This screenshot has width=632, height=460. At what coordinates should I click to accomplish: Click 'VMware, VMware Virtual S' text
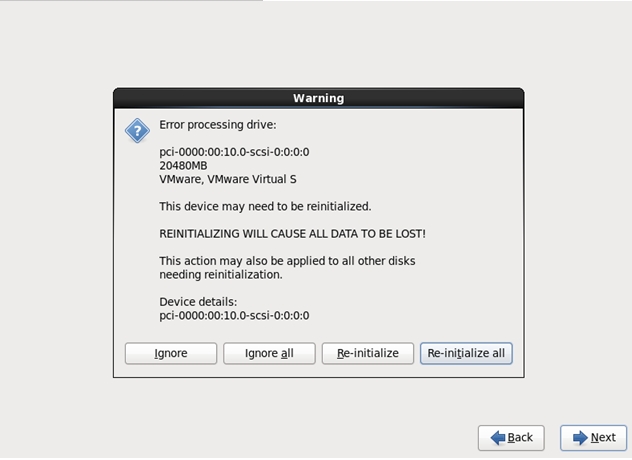228,179
